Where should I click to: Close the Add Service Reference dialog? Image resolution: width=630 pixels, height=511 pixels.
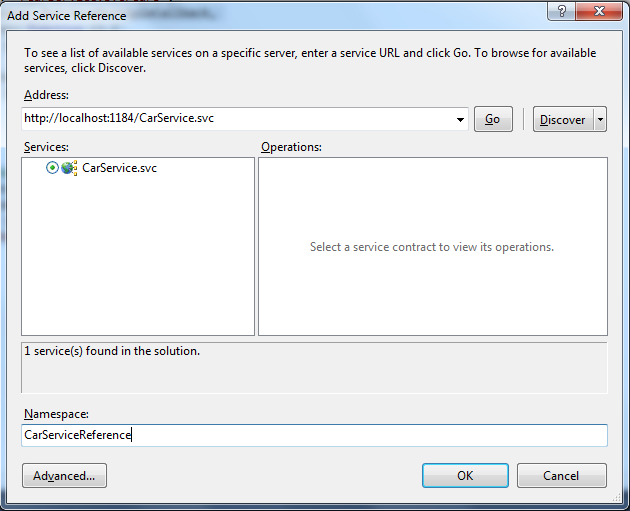pyautogui.click(x=599, y=11)
